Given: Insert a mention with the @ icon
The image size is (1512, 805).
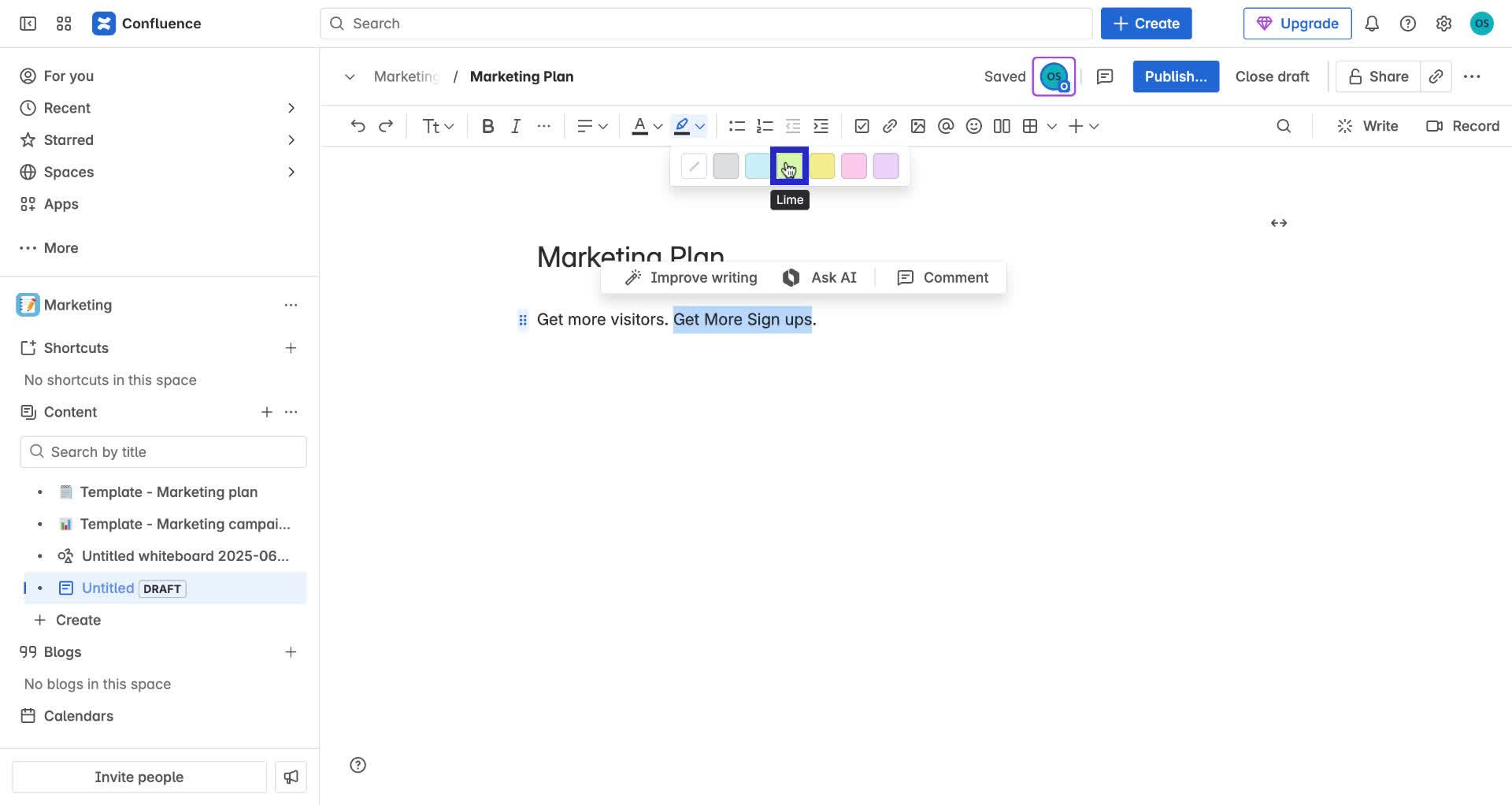Looking at the screenshot, I should tap(946, 125).
